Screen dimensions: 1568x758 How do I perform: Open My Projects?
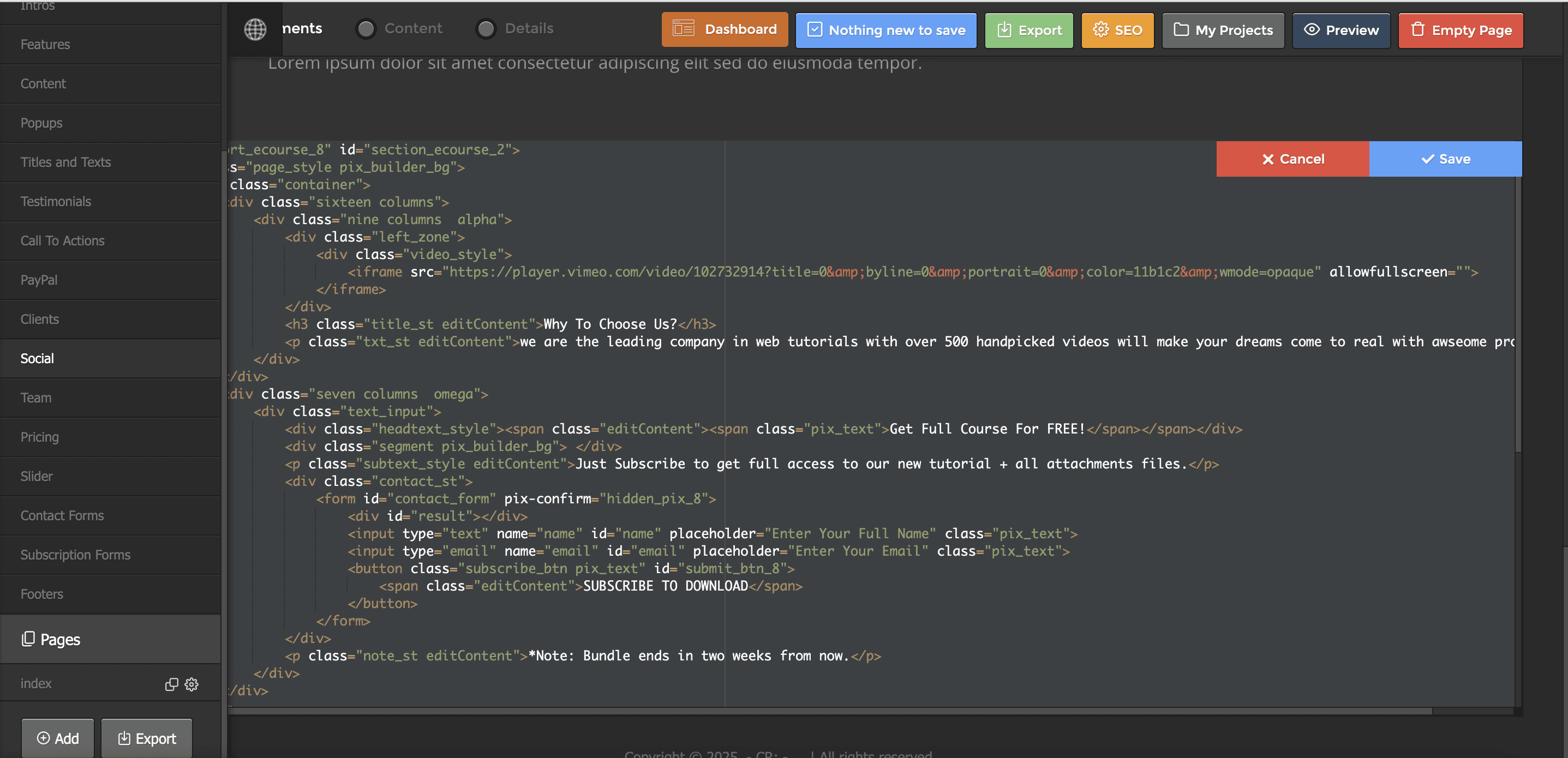1223,30
